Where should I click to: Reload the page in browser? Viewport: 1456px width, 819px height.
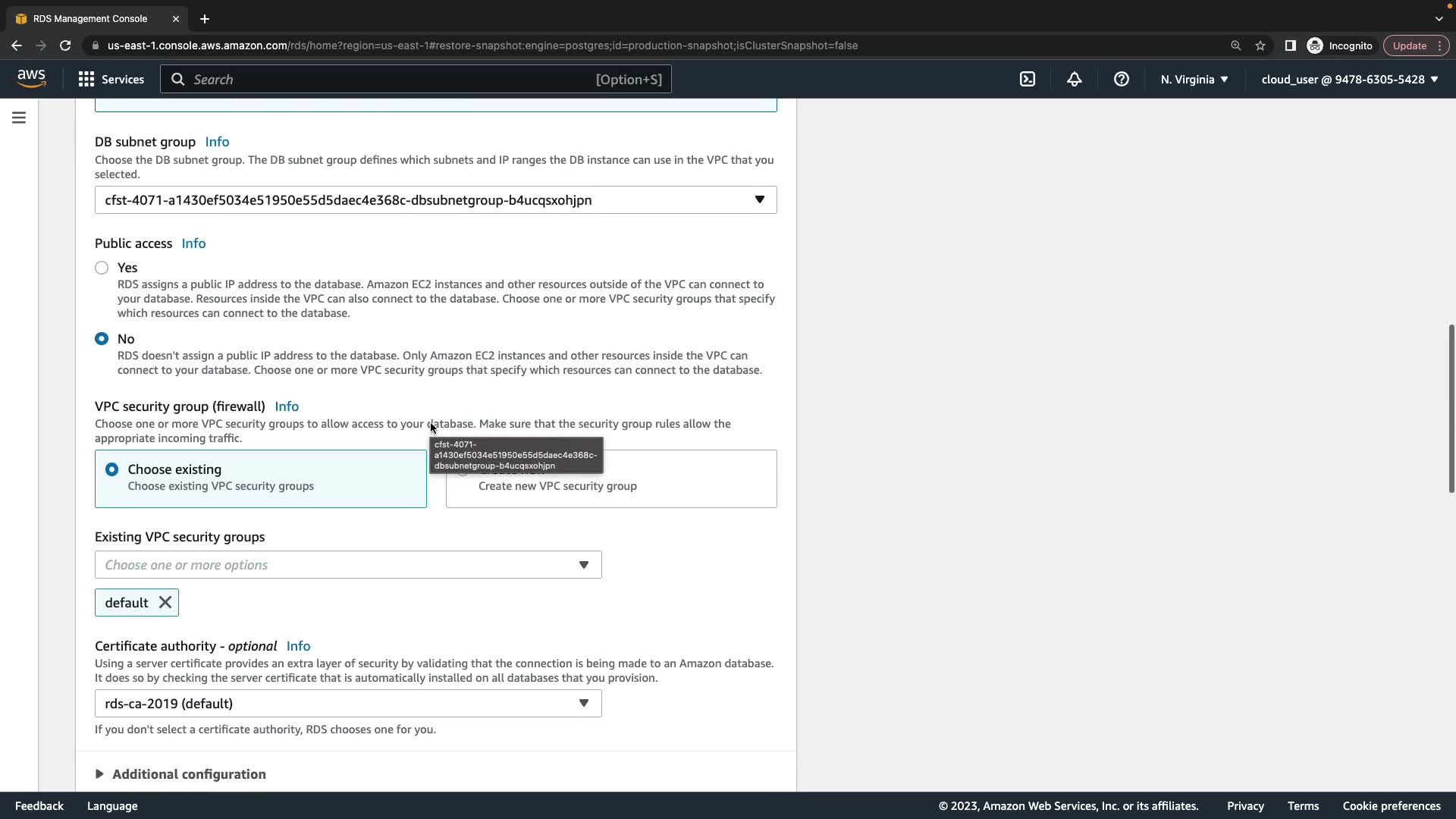click(x=65, y=45)
